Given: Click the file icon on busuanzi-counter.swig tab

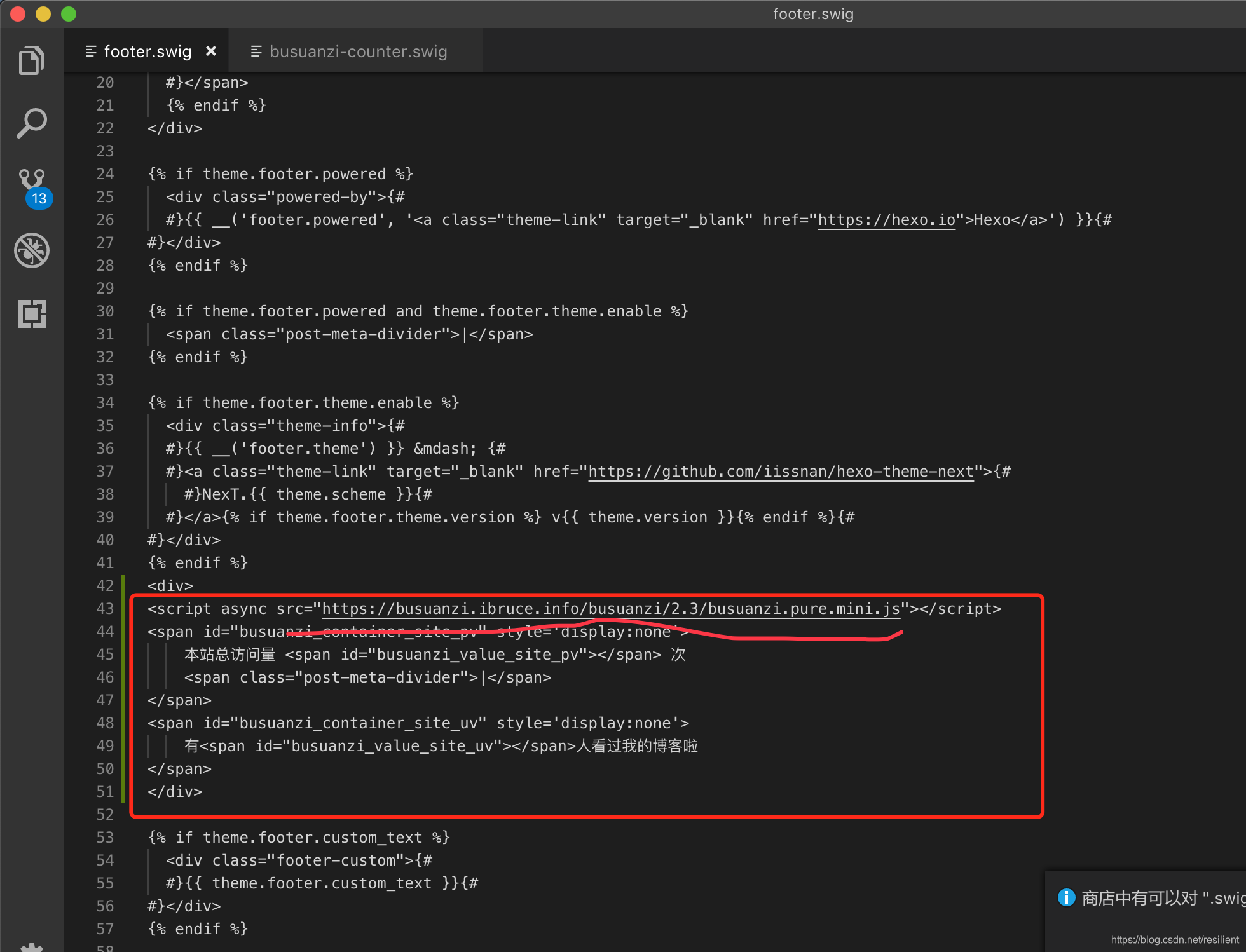Looking at the screenshot, I should (256, 51).
